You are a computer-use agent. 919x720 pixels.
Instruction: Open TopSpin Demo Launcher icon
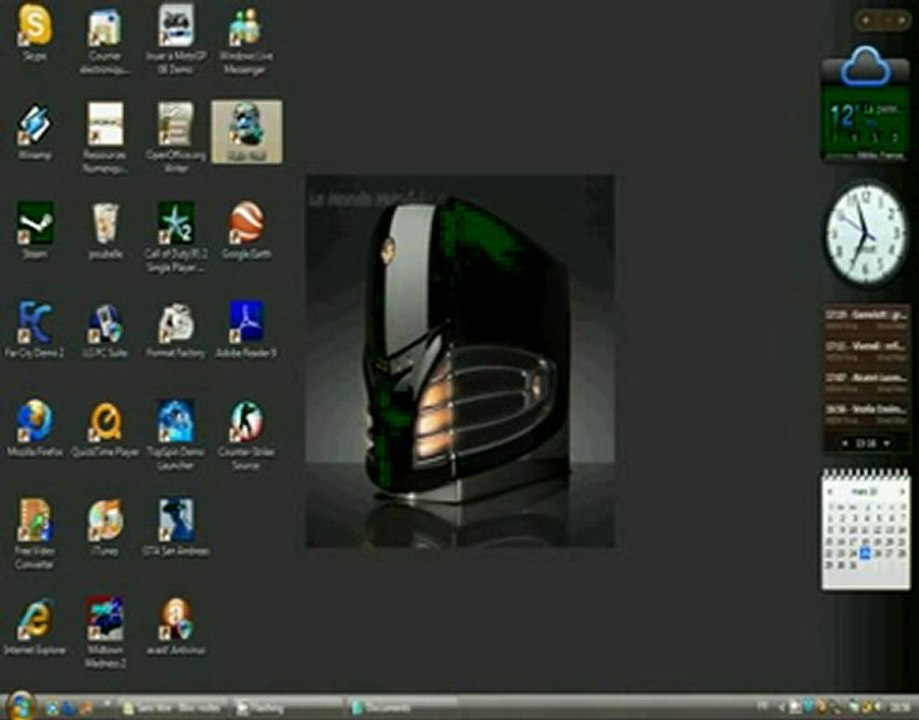[175, 435]
